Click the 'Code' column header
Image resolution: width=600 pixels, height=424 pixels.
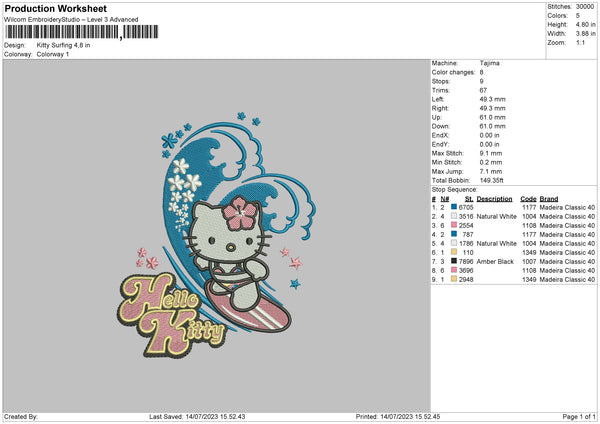pos(528,199)
